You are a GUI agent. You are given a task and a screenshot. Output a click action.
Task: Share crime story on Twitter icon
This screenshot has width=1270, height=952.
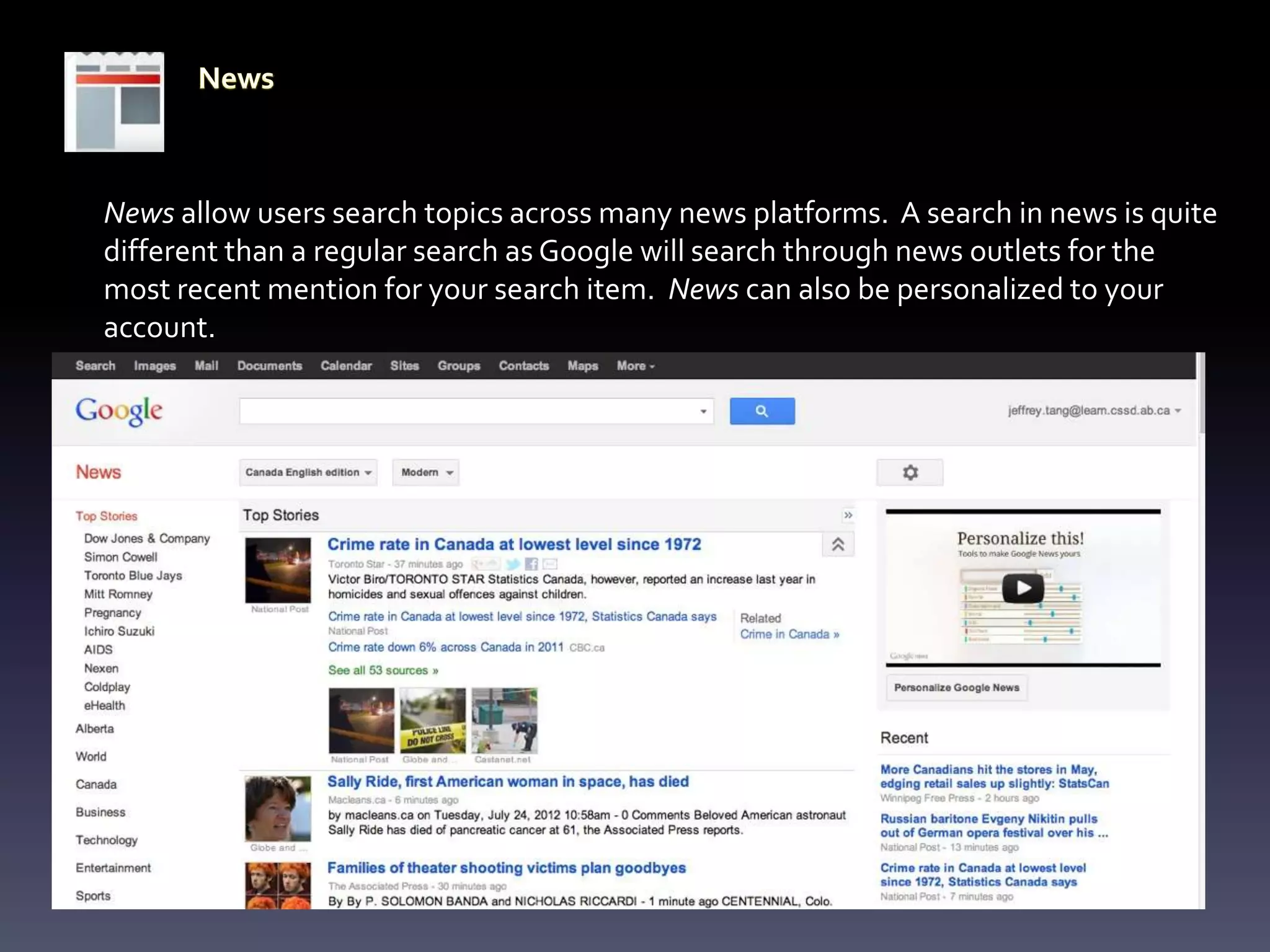(512, 564)
